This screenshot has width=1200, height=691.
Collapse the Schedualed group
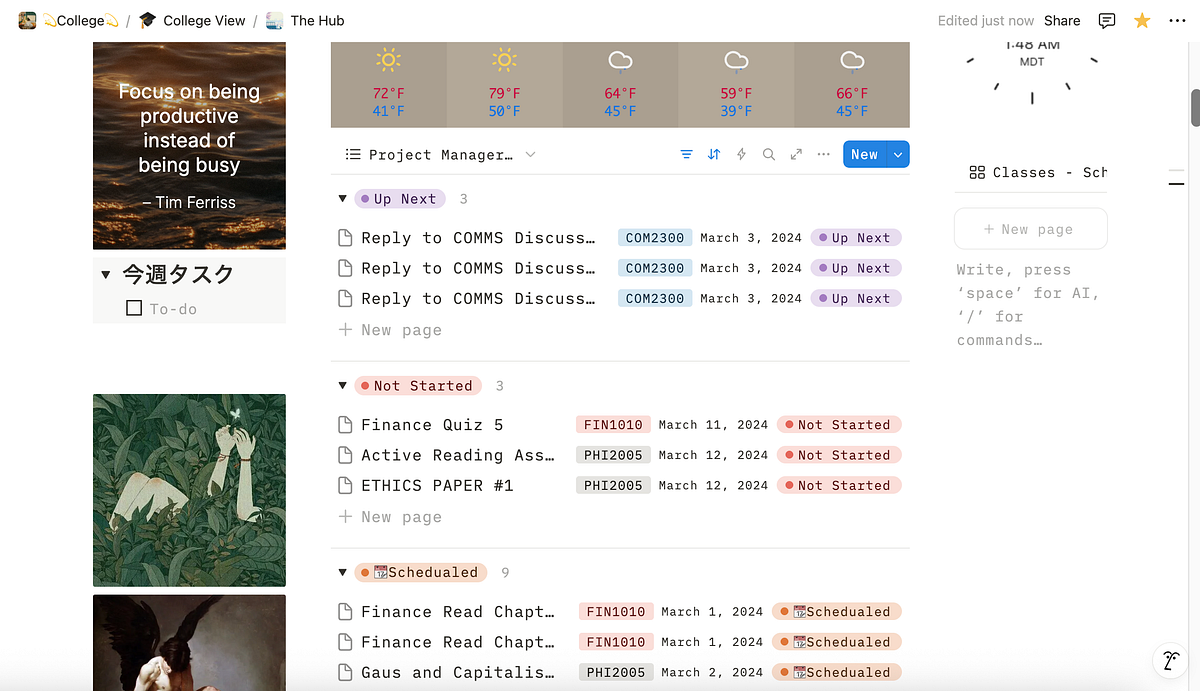[x=342, y=573]
